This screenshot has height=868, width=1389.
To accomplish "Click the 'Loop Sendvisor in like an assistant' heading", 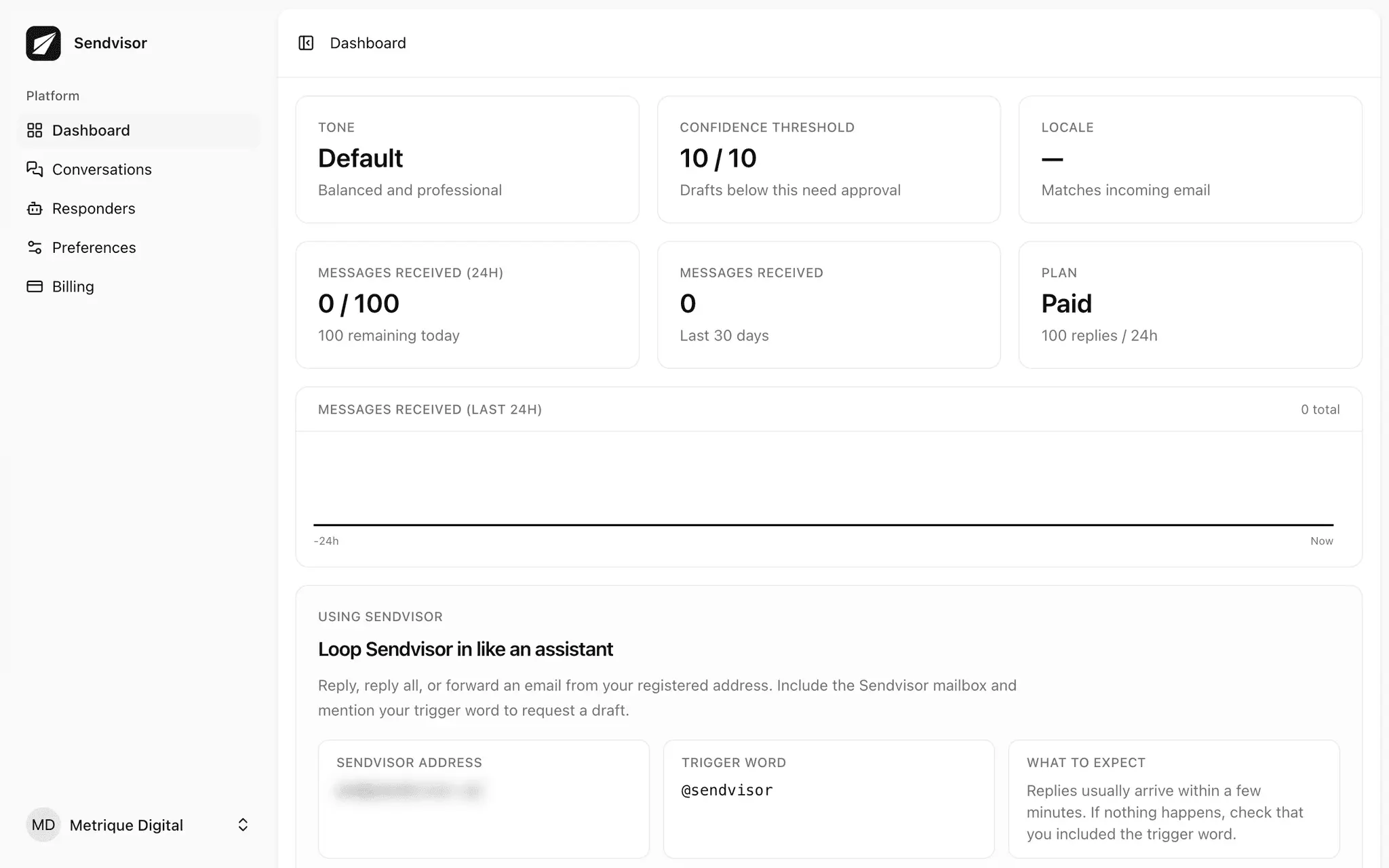I will [x=465, y=650].
